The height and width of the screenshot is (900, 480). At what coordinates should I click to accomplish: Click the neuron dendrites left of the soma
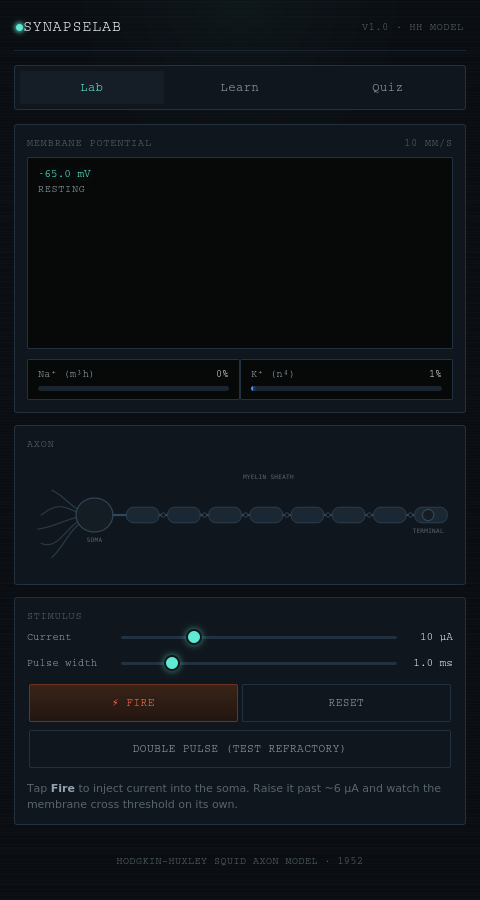57,523
